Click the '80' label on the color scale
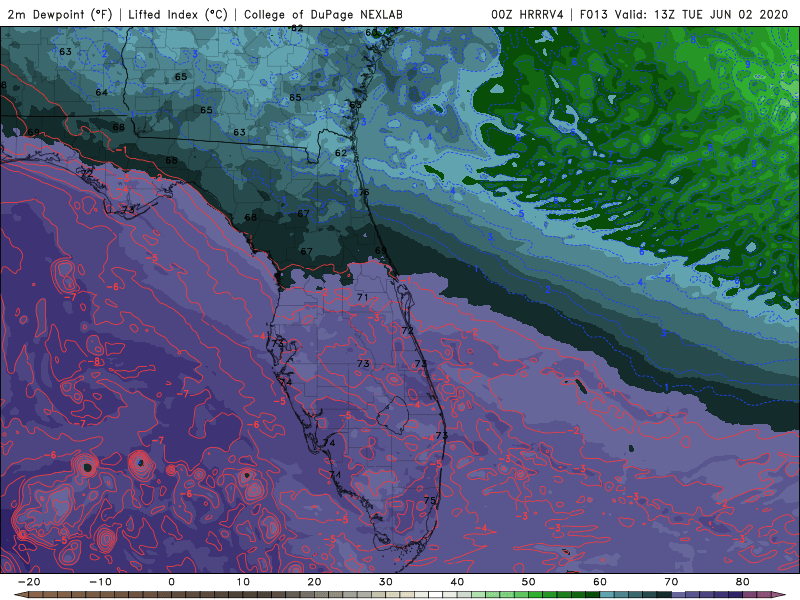Viewport: 800px width, 600px height. (743, 582)
